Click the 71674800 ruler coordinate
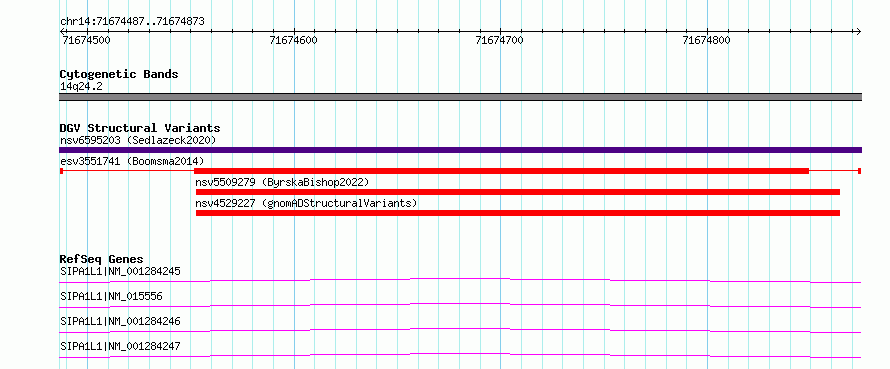Image resolution: width=890 pixels, height=369 pixels. tap(707, 41)
